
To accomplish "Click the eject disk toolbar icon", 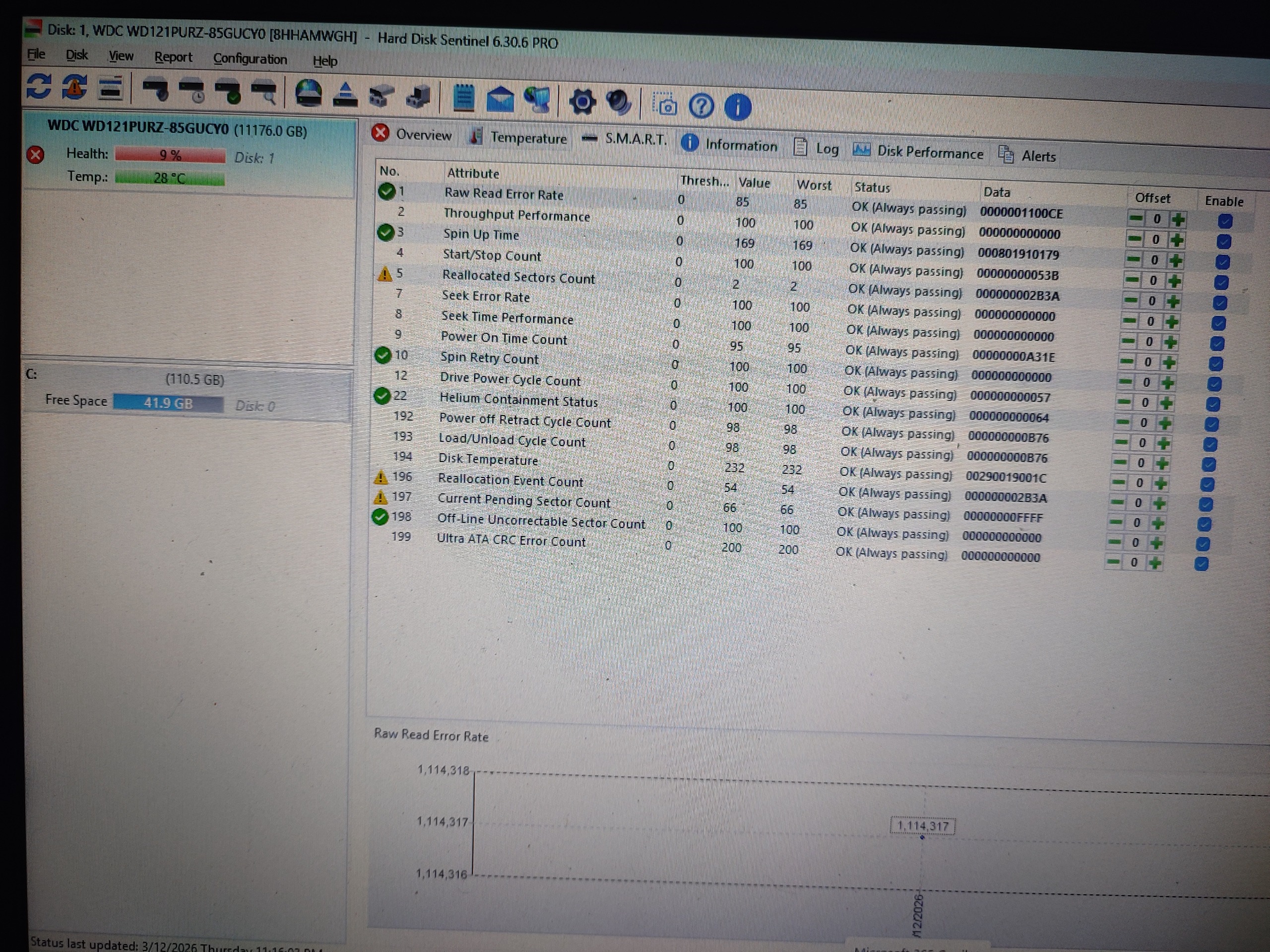I will pyautogui.click(x=345, y=95).
